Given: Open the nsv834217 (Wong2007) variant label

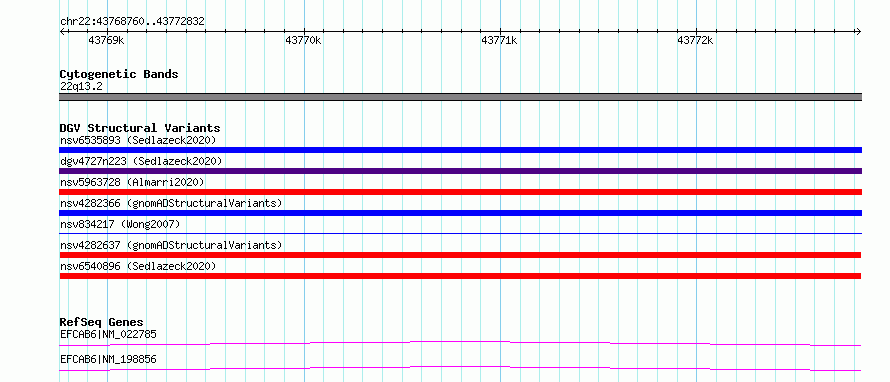Looking at the screenshot, I should point(120,224).
